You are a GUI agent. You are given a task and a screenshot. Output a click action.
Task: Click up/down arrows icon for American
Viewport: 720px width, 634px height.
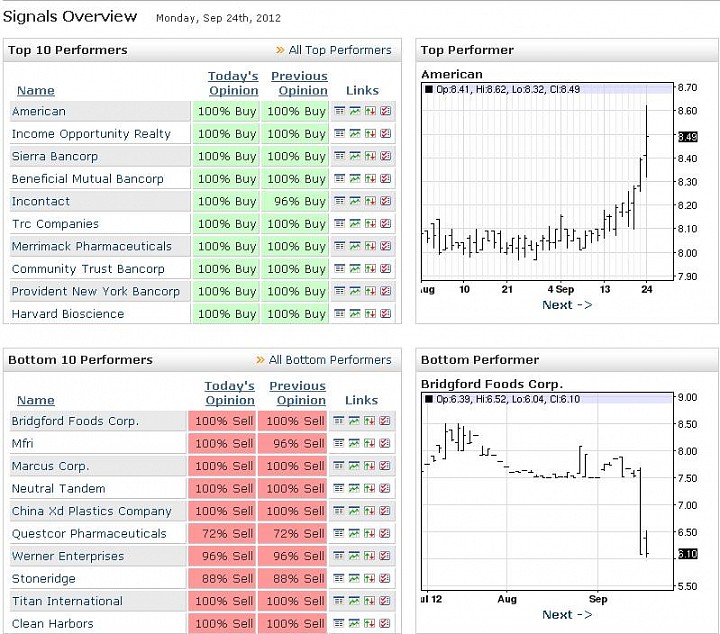[370, 111]
